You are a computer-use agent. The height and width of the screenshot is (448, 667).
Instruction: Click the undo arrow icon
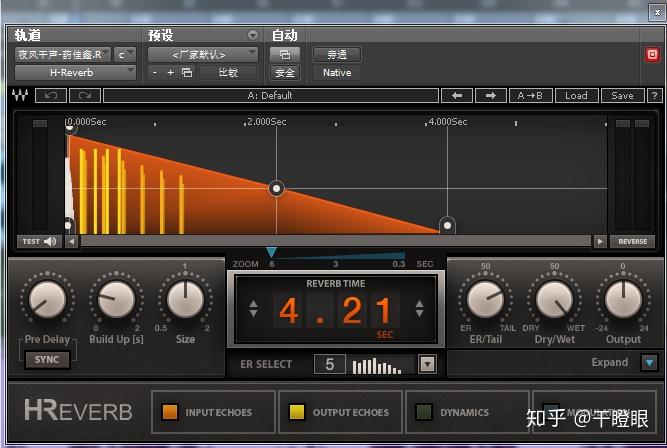51,96
